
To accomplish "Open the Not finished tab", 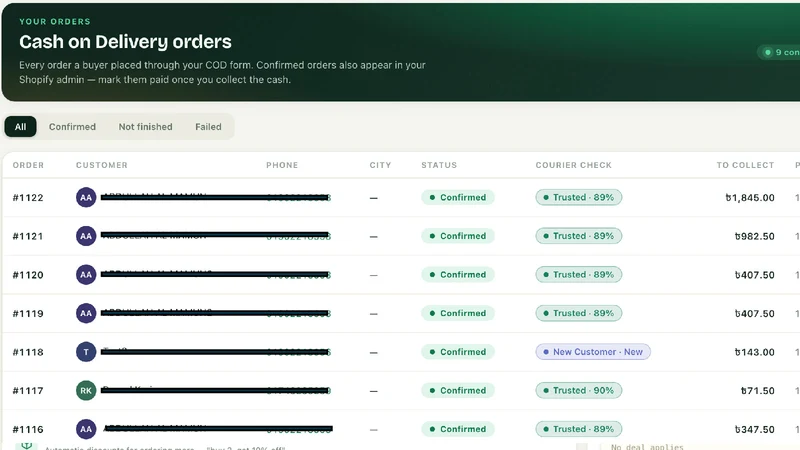I will (145, 127).
